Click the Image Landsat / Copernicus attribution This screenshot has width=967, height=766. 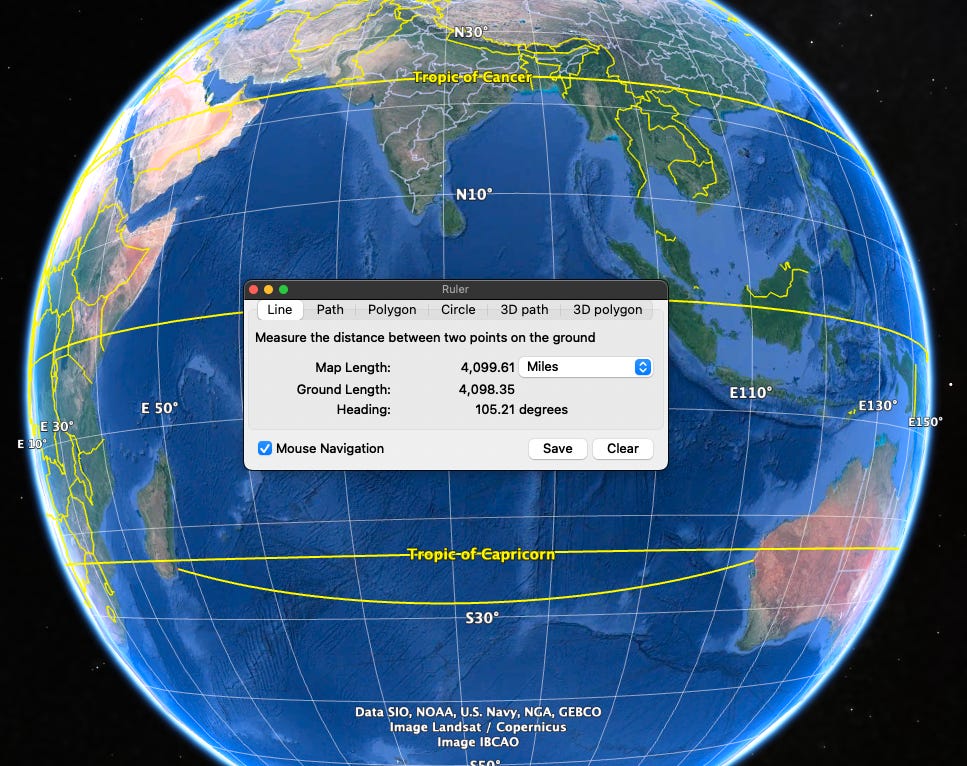click(x=478, y=727)
